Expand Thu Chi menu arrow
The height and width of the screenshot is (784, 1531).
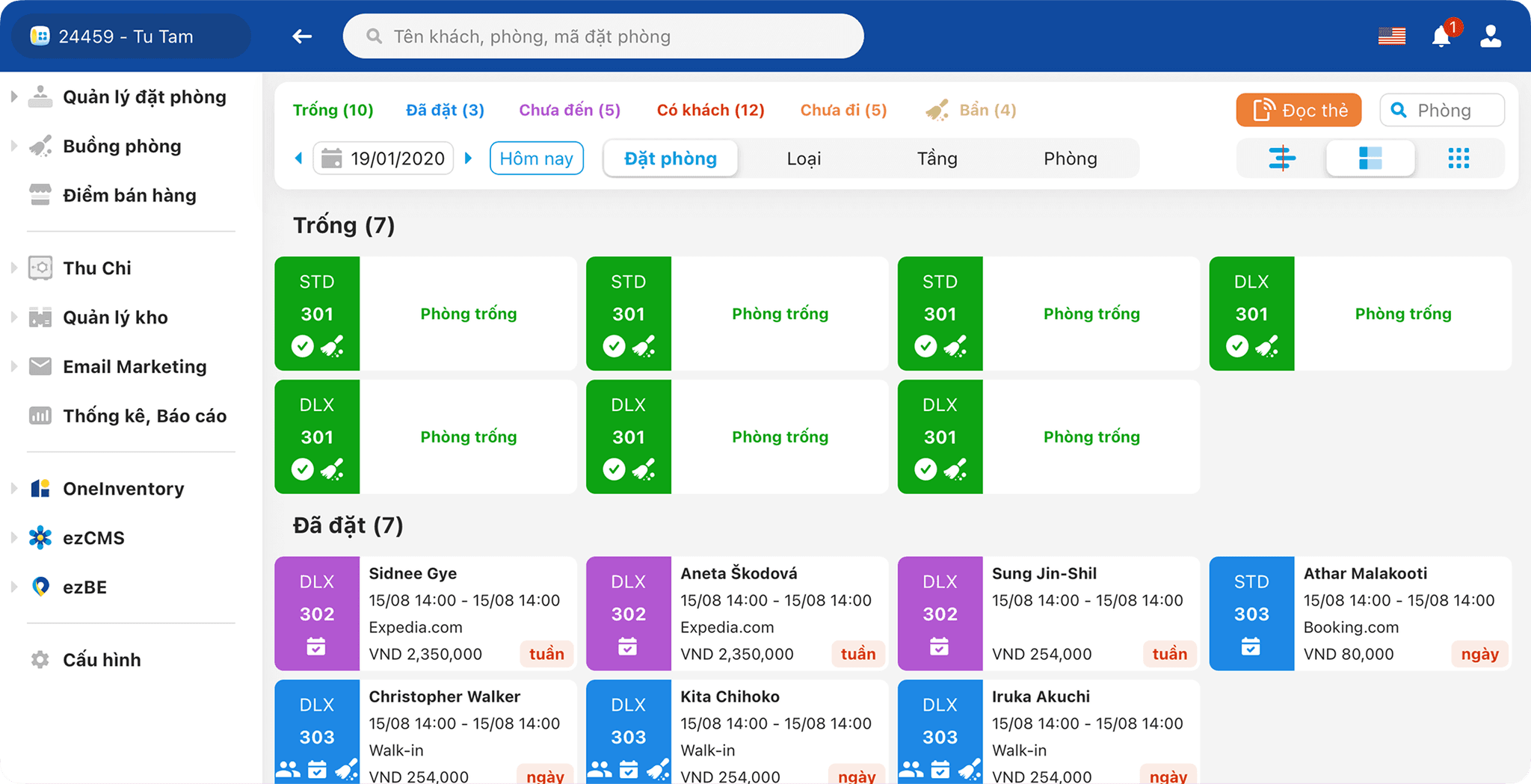[x=13, y=268]
